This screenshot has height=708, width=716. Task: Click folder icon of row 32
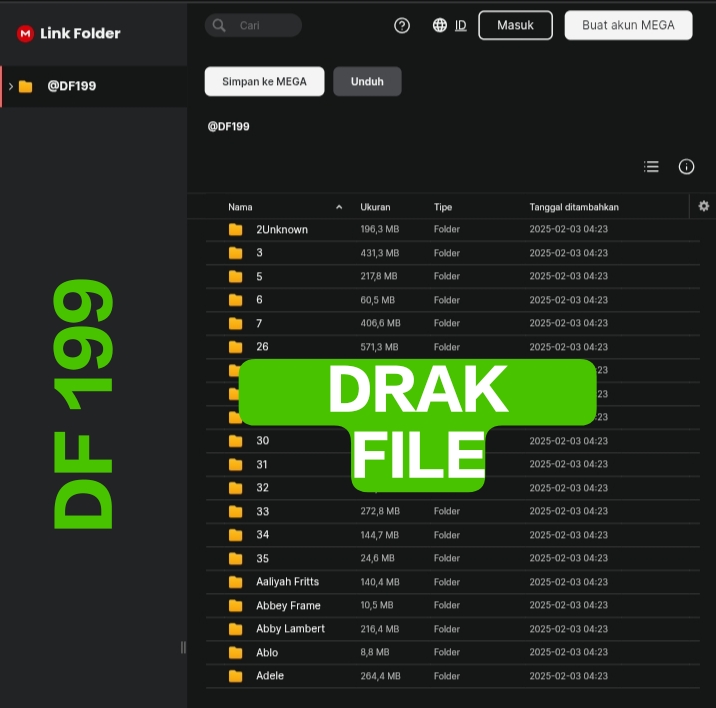(236, 488)
